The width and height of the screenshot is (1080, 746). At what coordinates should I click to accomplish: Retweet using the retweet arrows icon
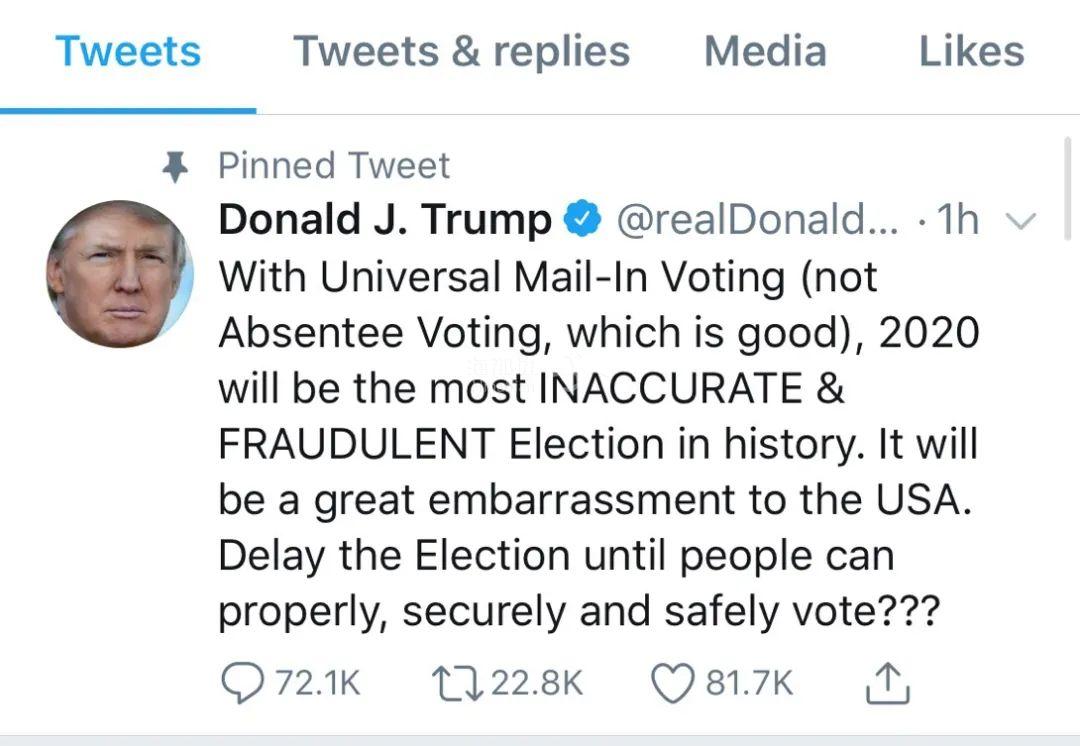(457, 683)
